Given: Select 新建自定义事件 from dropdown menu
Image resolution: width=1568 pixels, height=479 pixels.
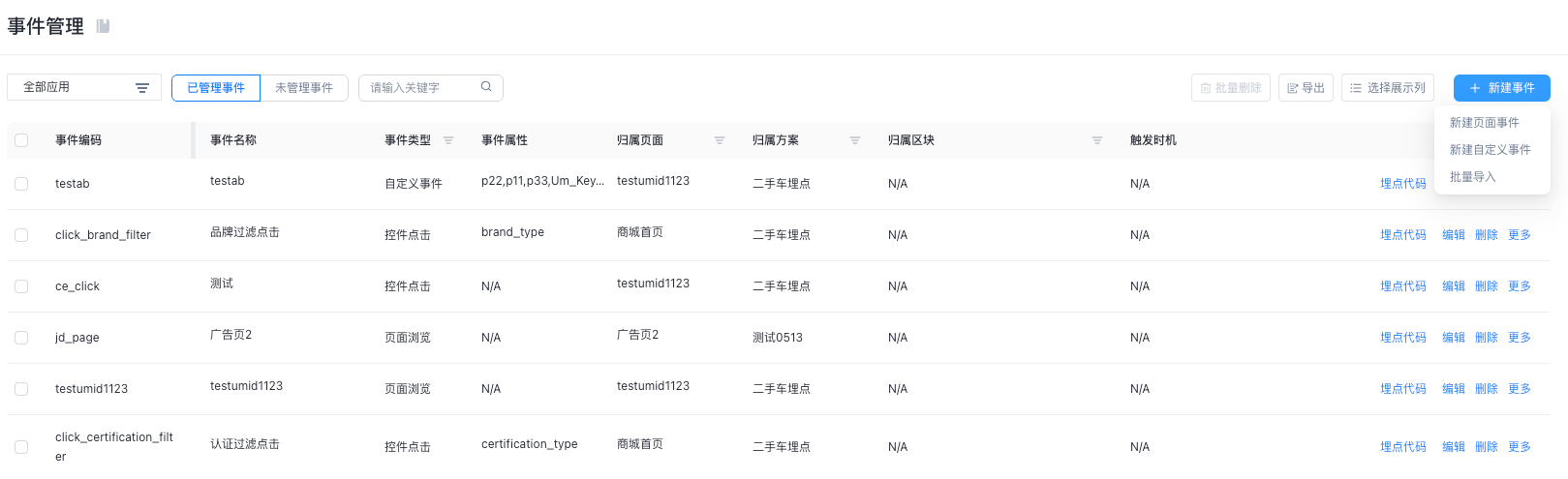Looking at the screenshot, I should [x=1491, y=150].
